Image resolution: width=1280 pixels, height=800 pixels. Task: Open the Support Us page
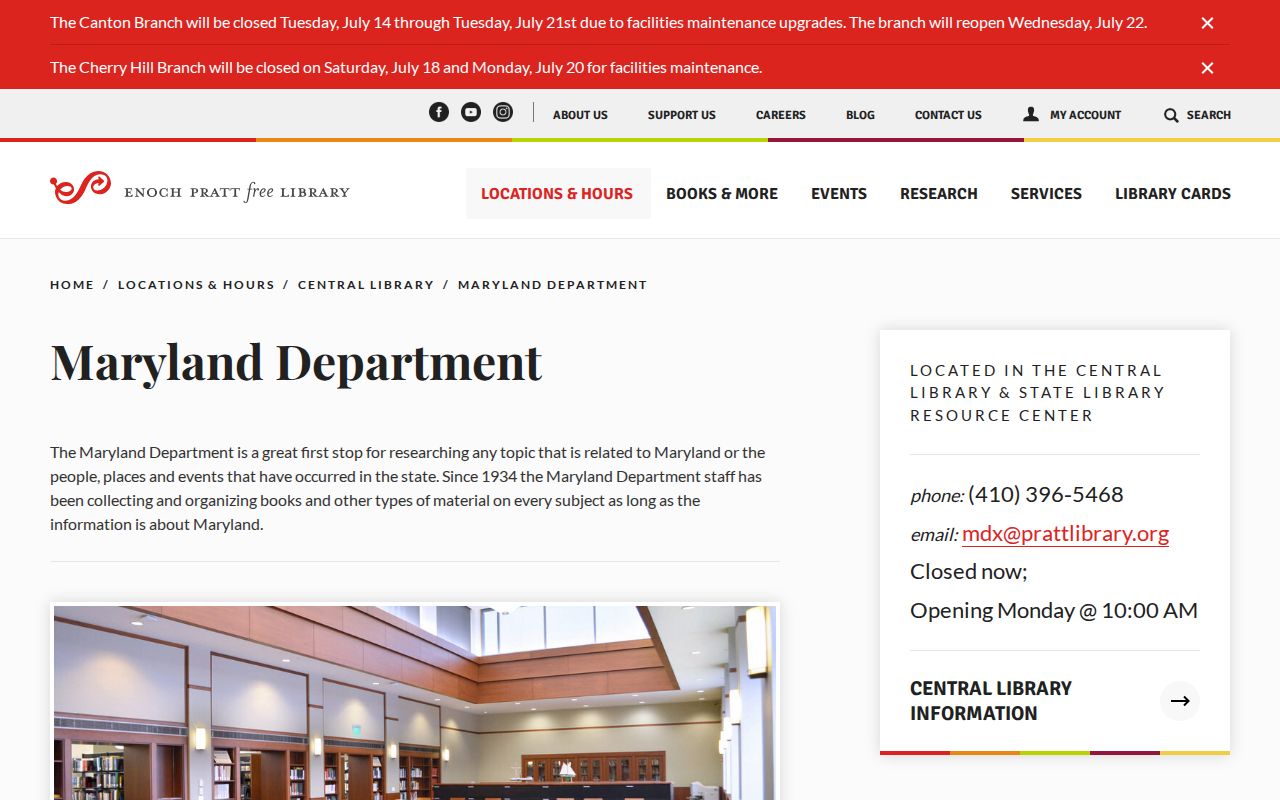coord(682,115)
